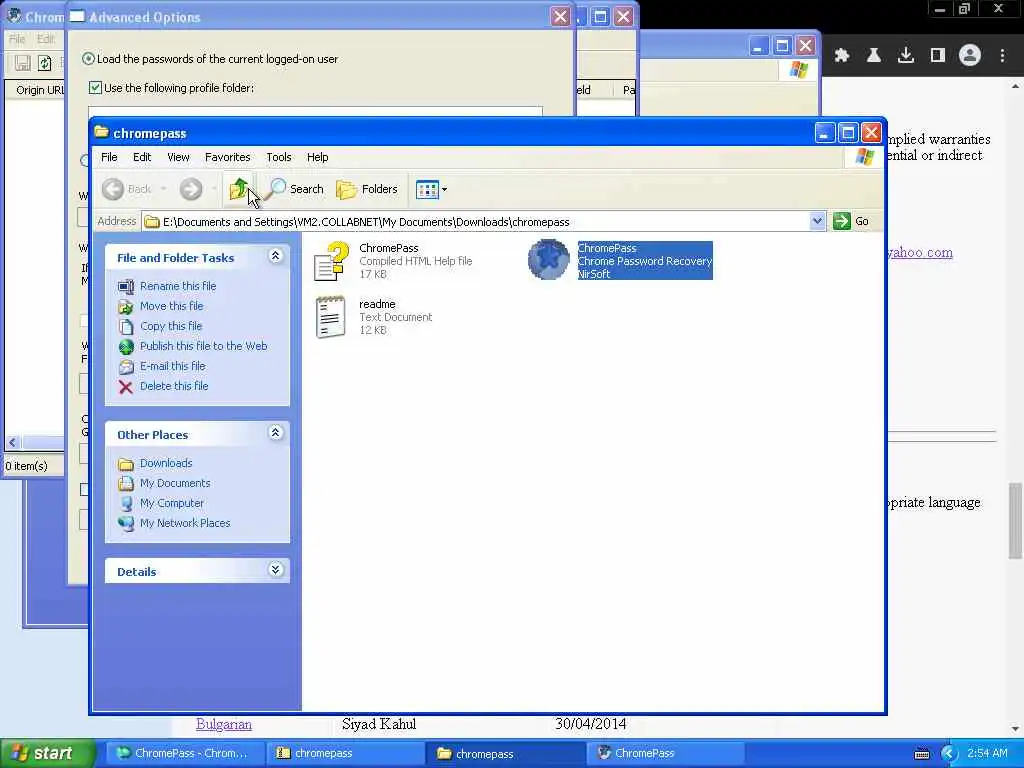
Task: Toggle the Folders pane button
Action: point(367,189)
